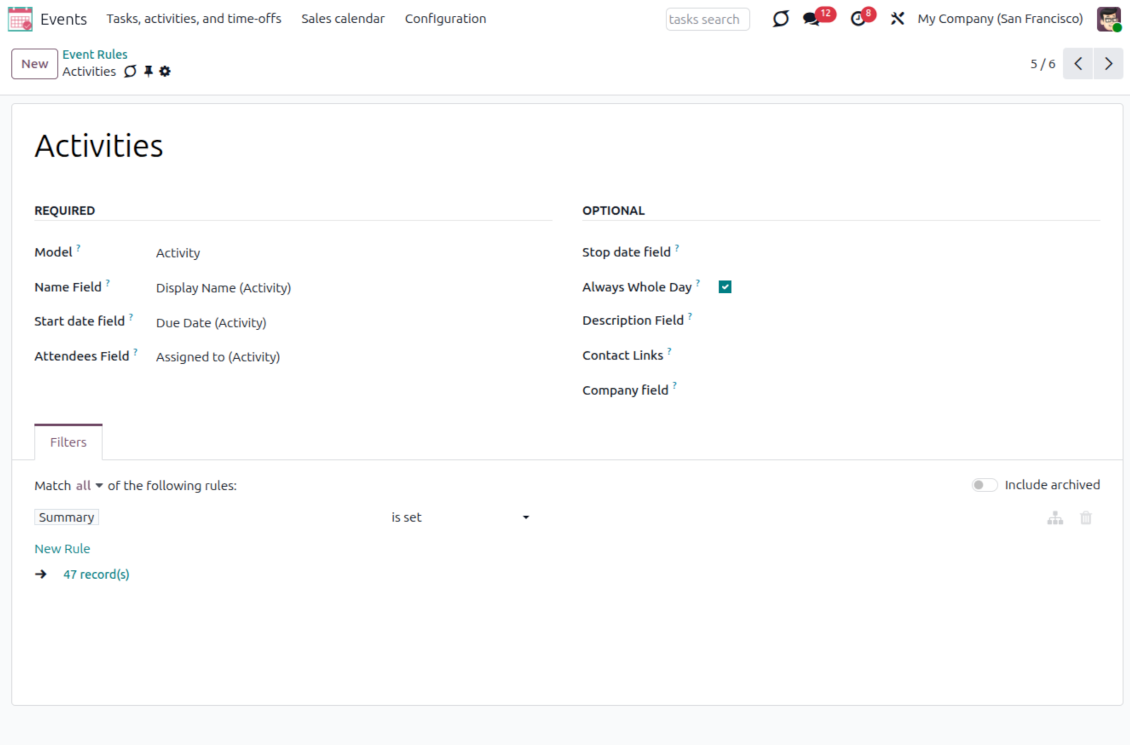Enable the Include archived toggle
The width and height of the screenshot is (1130, 745).
(984, 485)
